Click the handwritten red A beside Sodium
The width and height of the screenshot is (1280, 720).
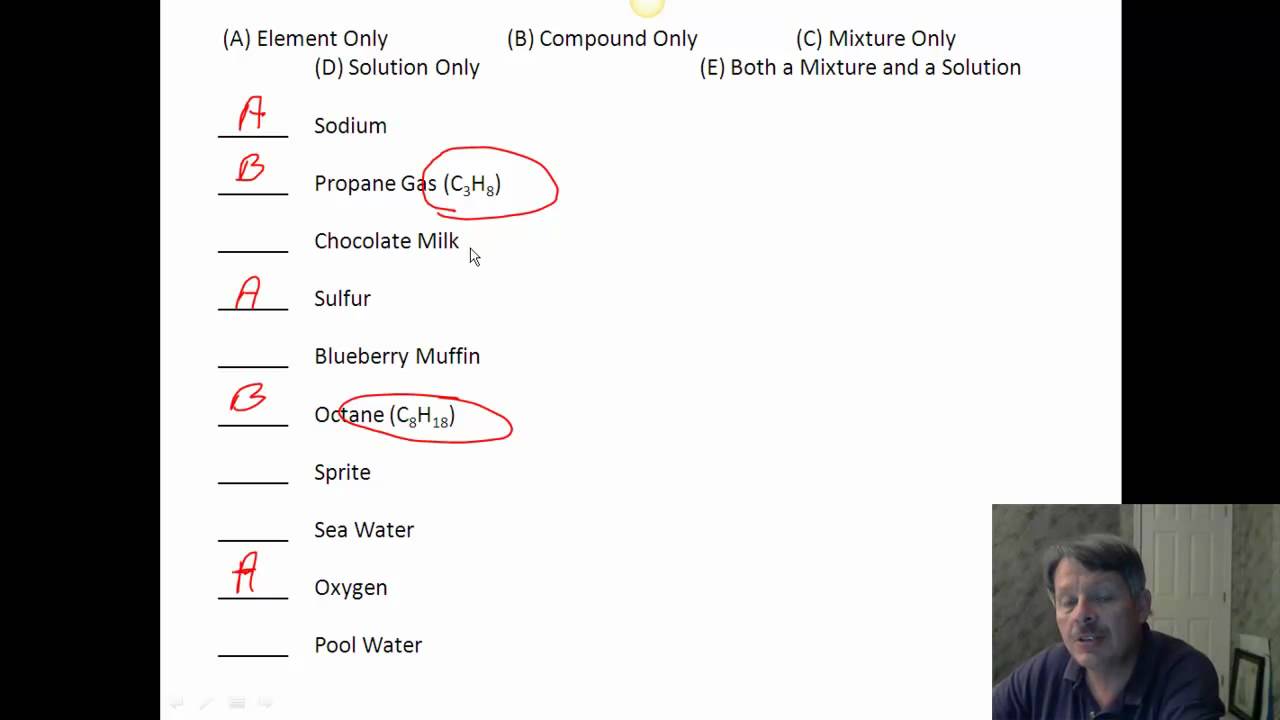tap(252, 113)
